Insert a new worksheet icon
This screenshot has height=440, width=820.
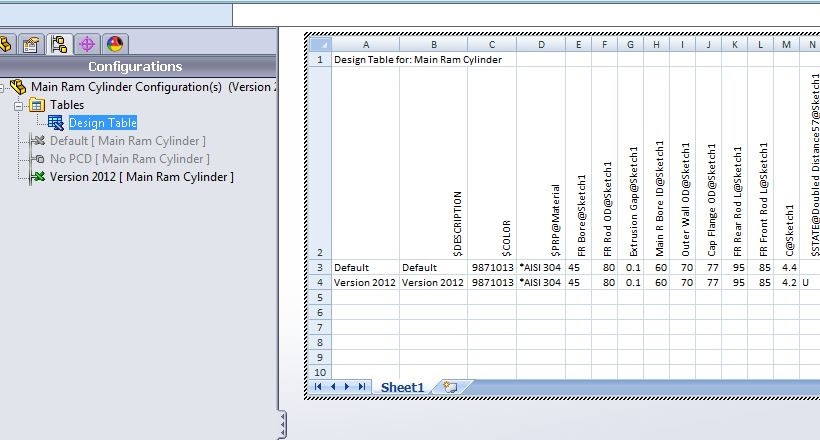click(450, 387)
